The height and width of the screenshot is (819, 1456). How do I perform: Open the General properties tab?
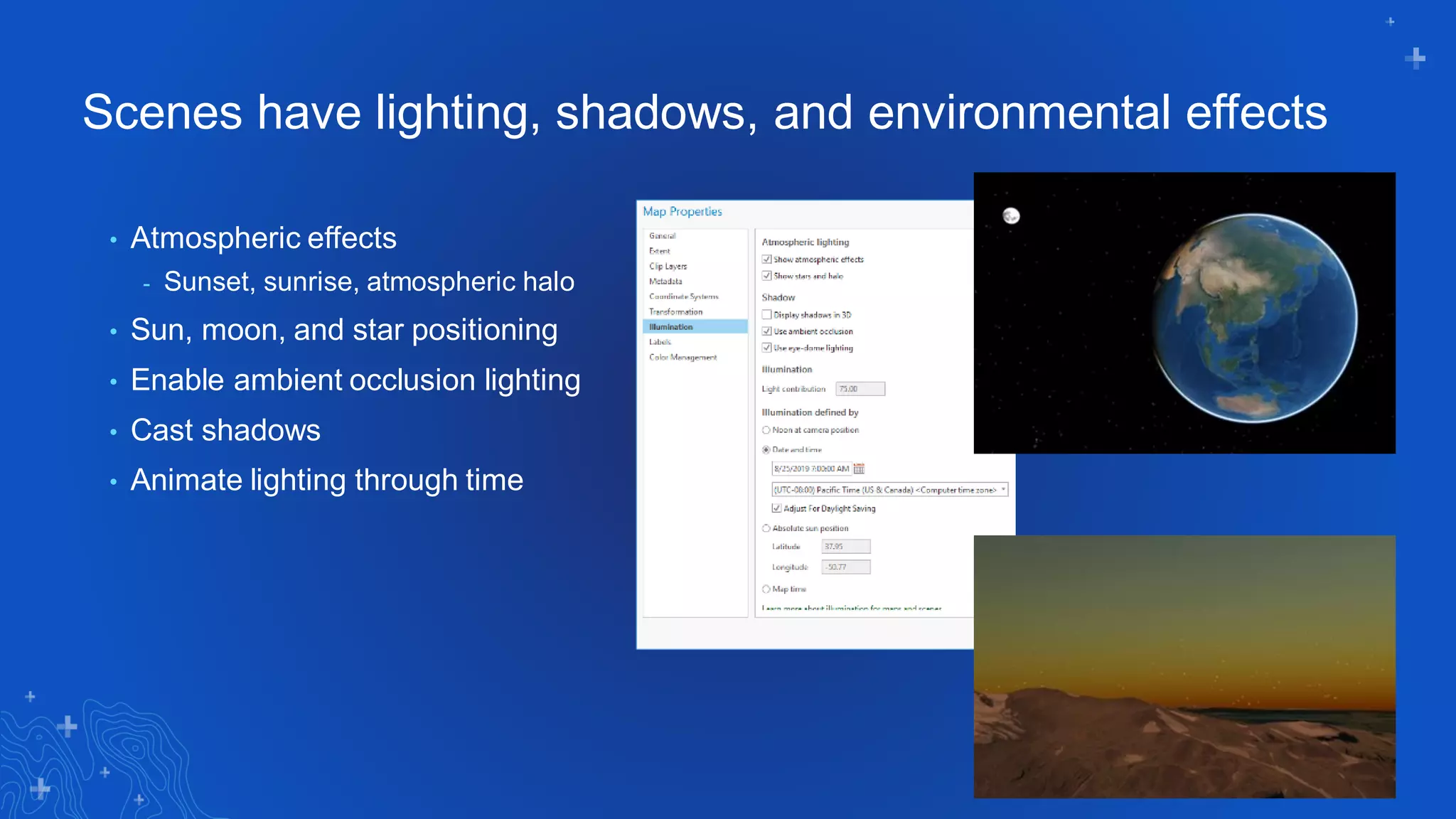point(662,236)
